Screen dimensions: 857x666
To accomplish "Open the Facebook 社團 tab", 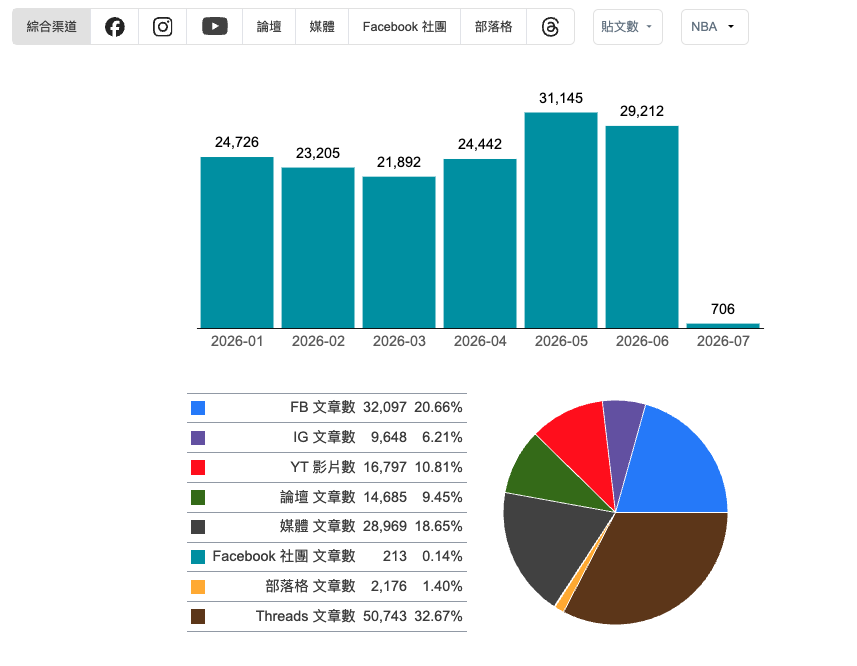I will point(404,27).
